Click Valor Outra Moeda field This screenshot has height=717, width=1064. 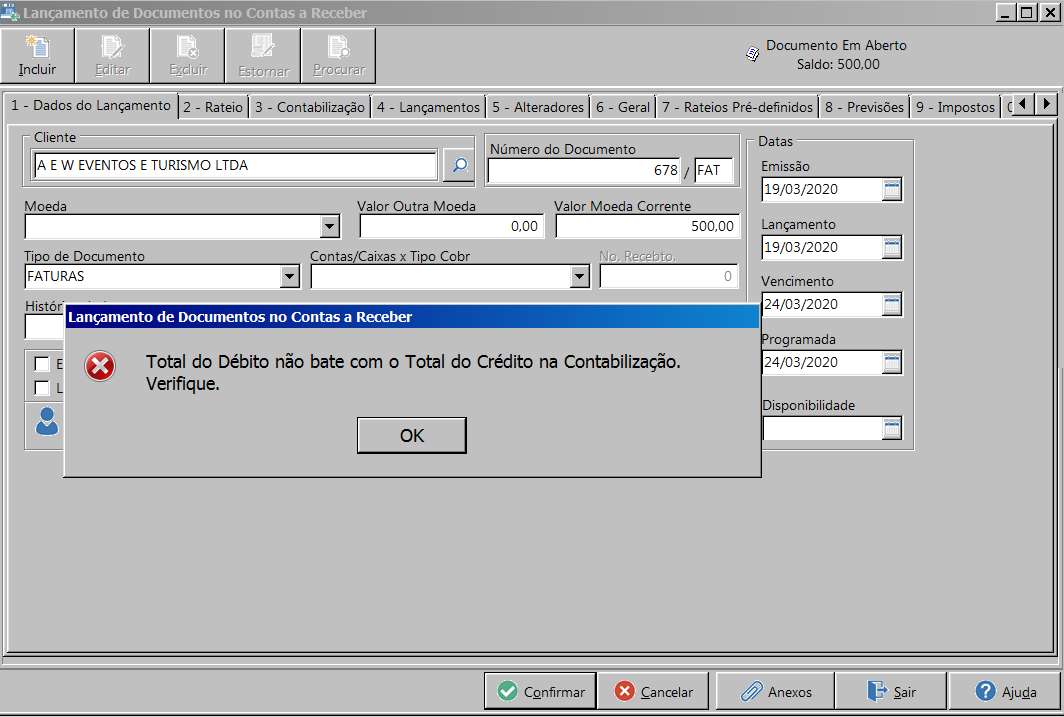tap(451, 227)
